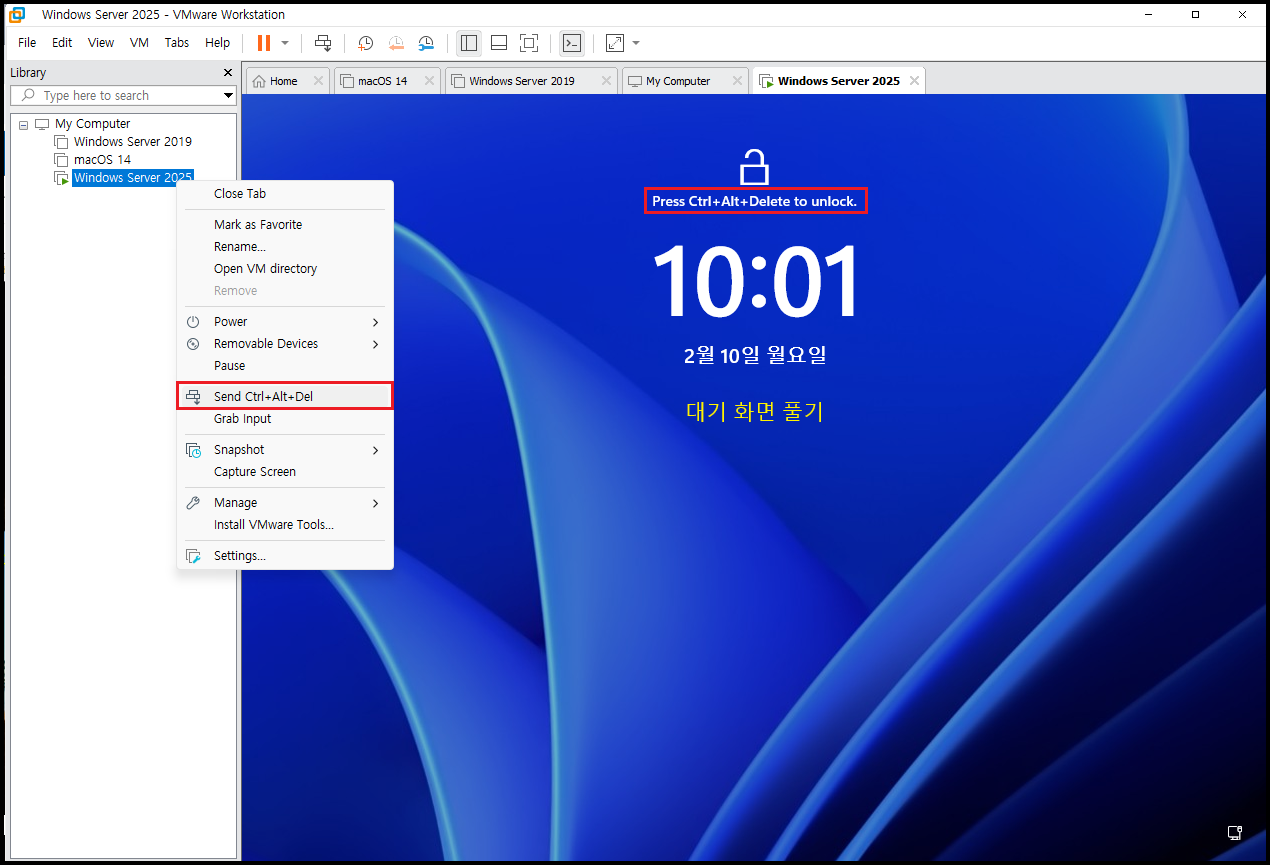Click the full screen mode toolbar icon

pos(529,43)
